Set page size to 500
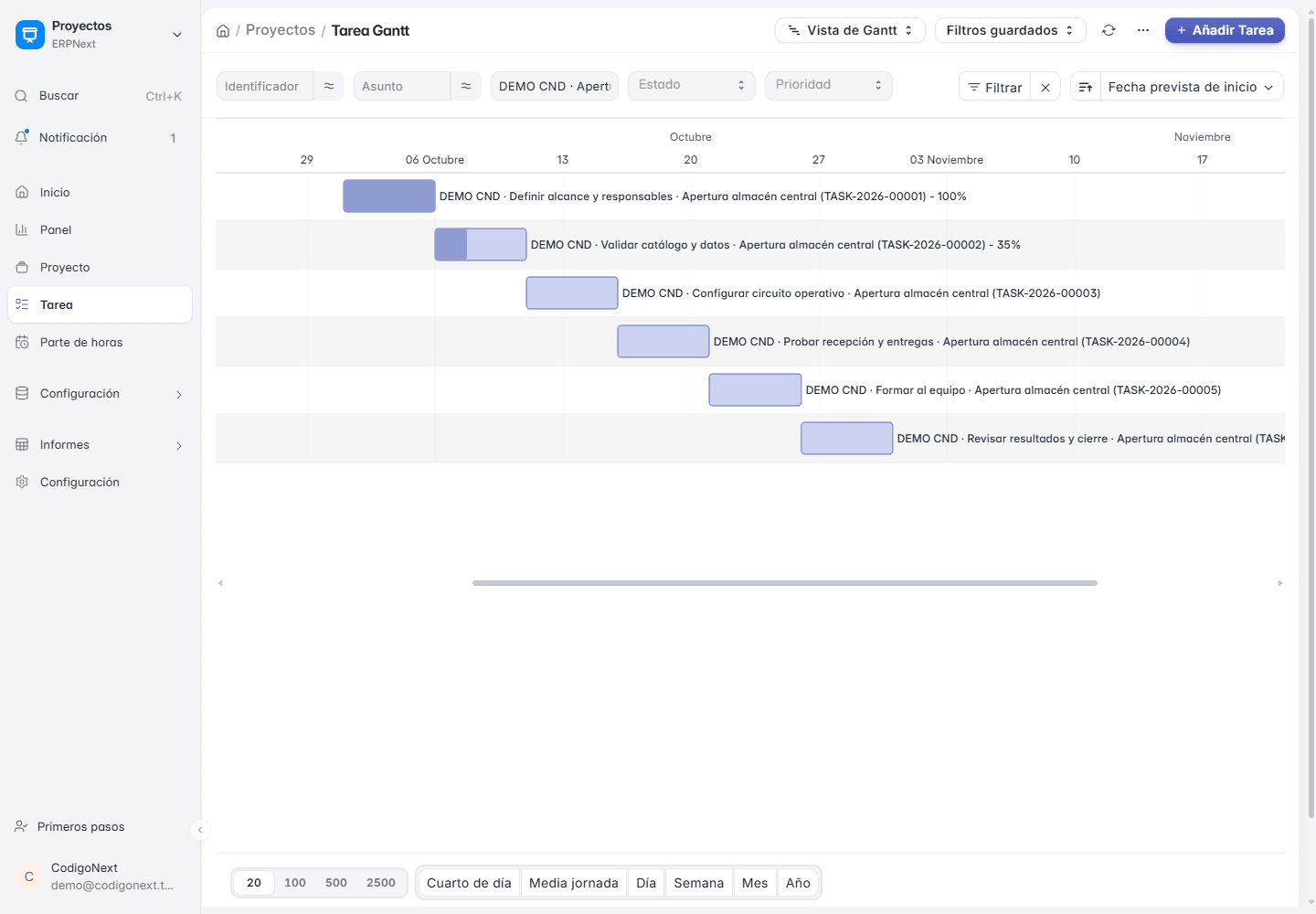 [336, 883]
